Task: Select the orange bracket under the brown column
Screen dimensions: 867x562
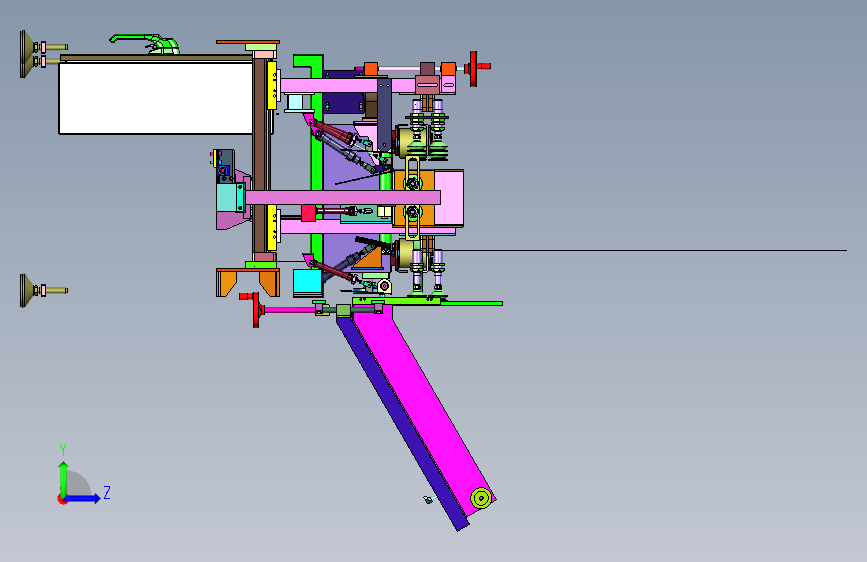Action: pos(248,282)
